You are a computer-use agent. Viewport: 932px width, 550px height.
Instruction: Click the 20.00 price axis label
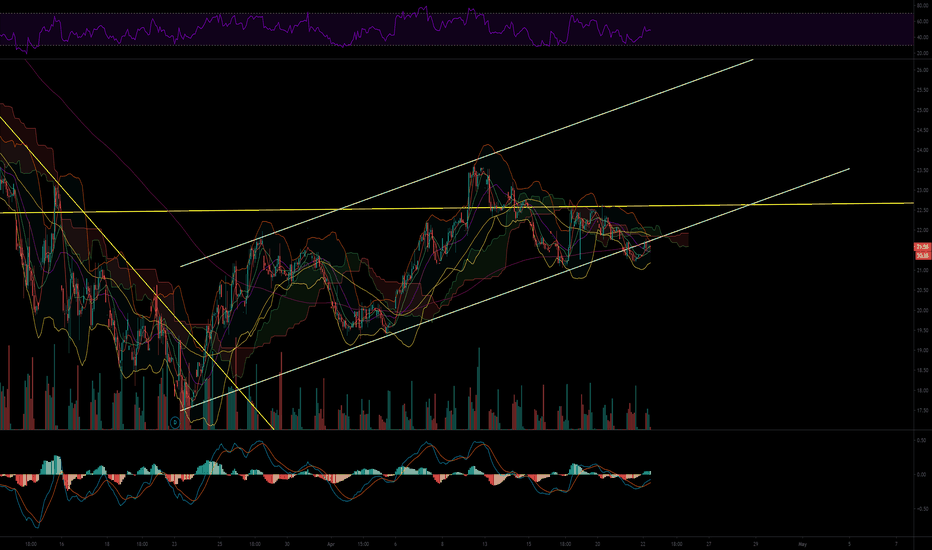pos(922,310)
